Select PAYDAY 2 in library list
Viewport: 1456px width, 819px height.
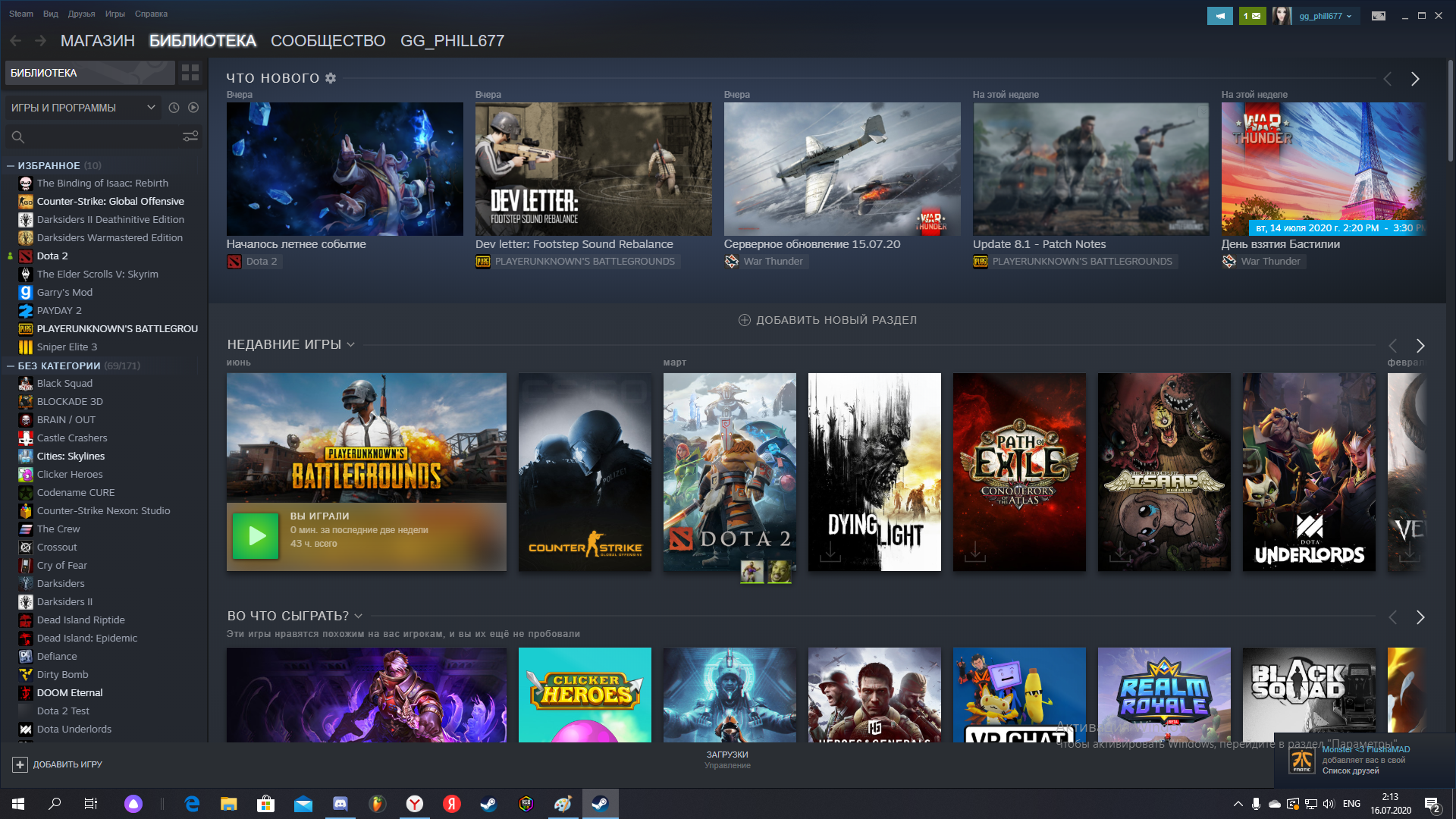(x=59, y=311)
